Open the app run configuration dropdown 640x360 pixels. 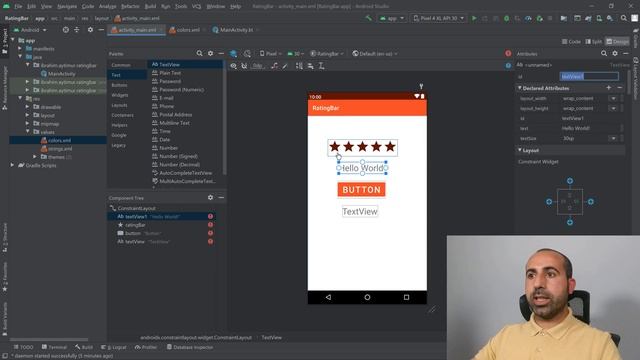392,18
